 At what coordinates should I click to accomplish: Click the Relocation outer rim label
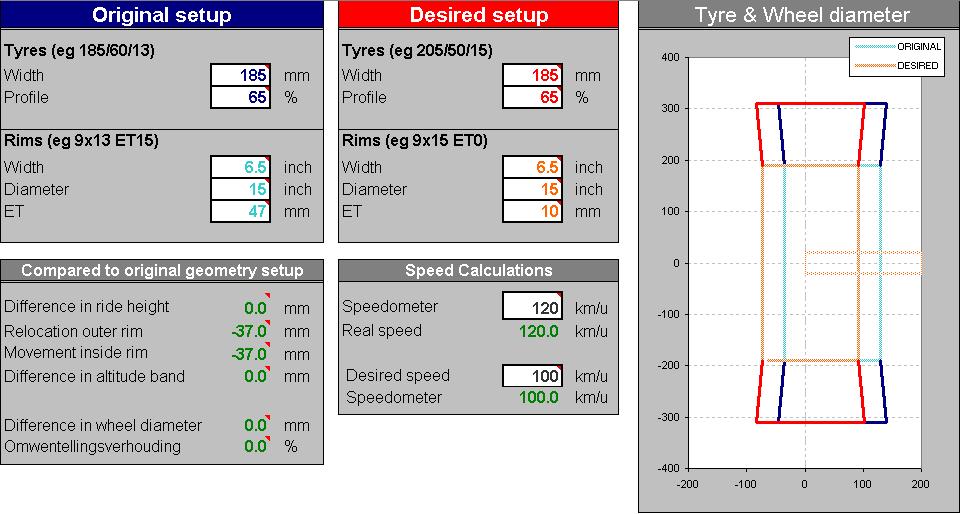pos(73,331)
